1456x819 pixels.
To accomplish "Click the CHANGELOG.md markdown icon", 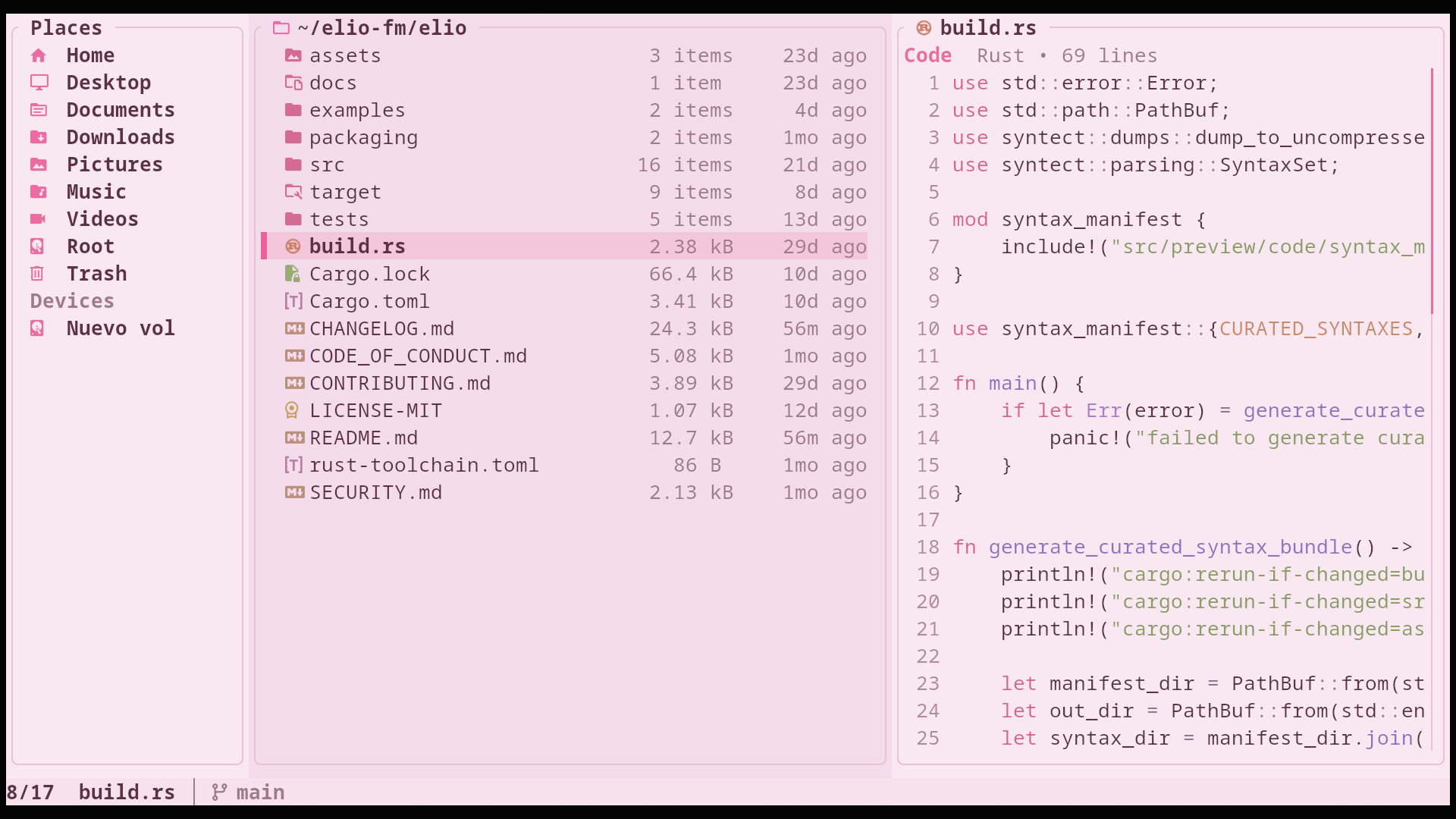I will click(x=294, y=328).
